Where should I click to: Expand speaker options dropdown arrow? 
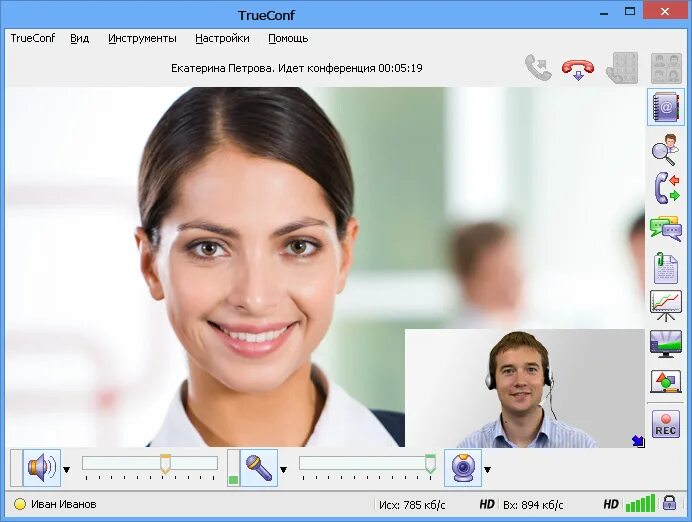[67, 469]
